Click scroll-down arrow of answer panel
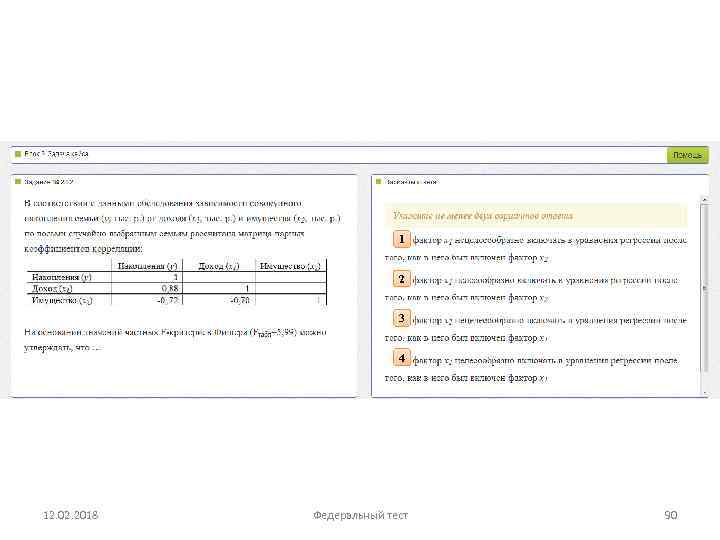720x540 pixels. tap(705, 393)
